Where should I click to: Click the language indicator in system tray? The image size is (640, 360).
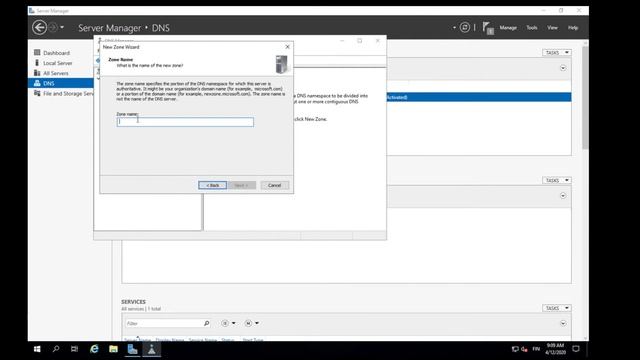click(536, 349)
